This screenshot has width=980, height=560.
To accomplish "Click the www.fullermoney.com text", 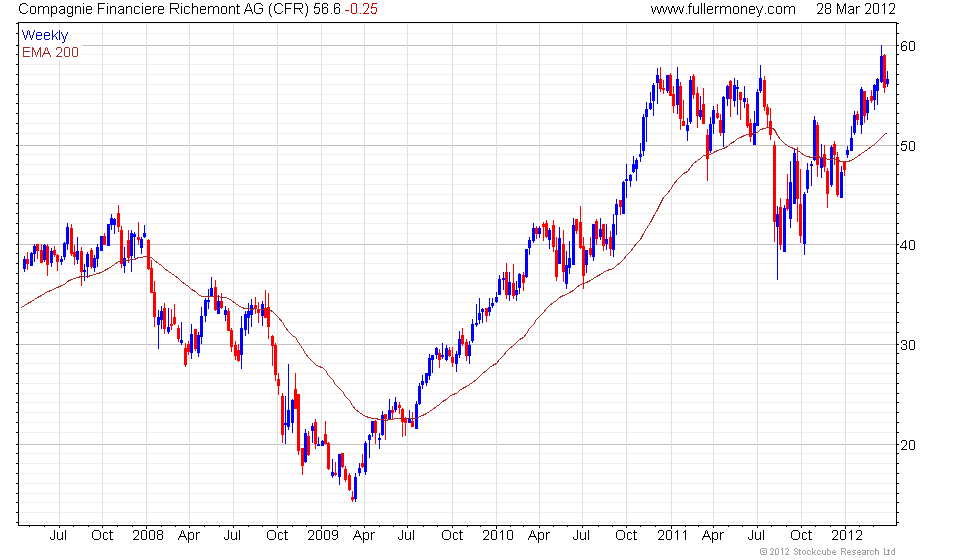I will pos(723,9).
